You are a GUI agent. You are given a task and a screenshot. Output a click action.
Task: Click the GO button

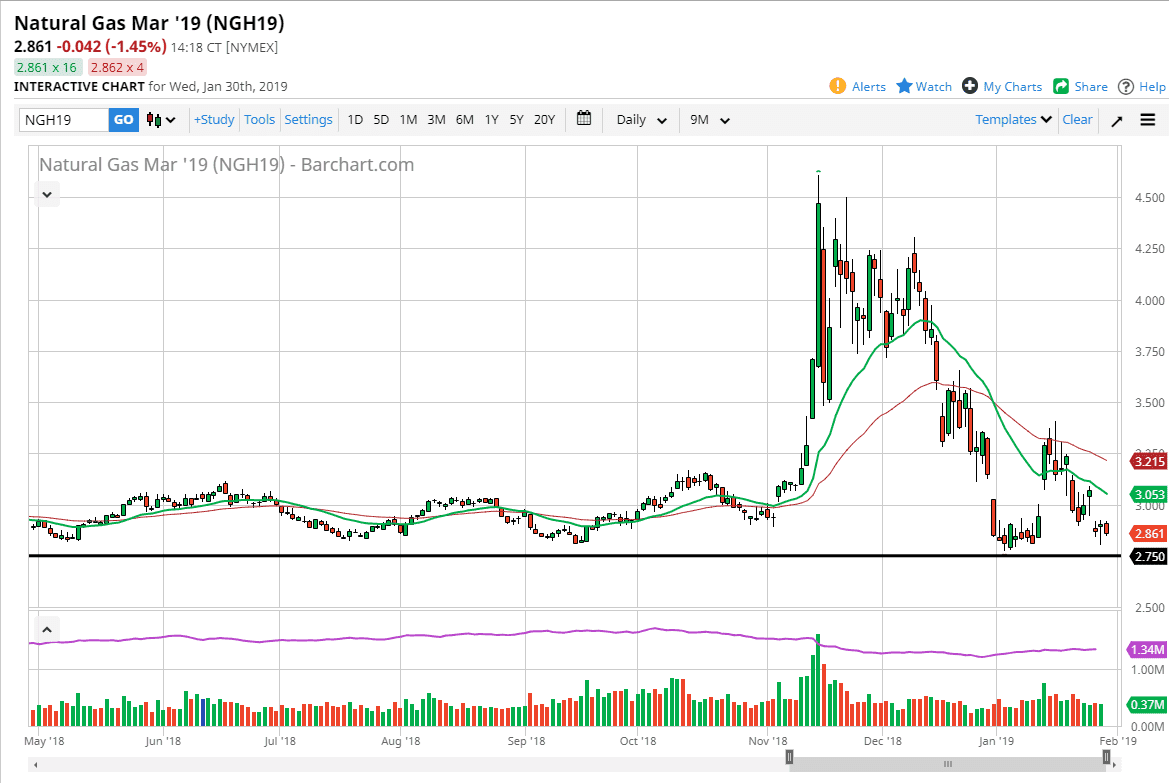[124, 119]
